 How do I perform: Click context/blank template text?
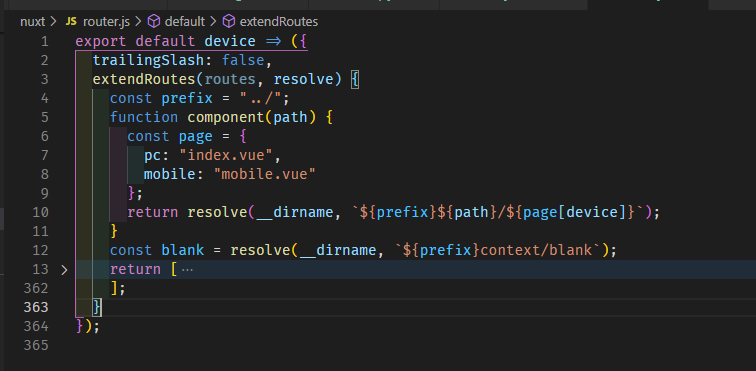point(537,250)
